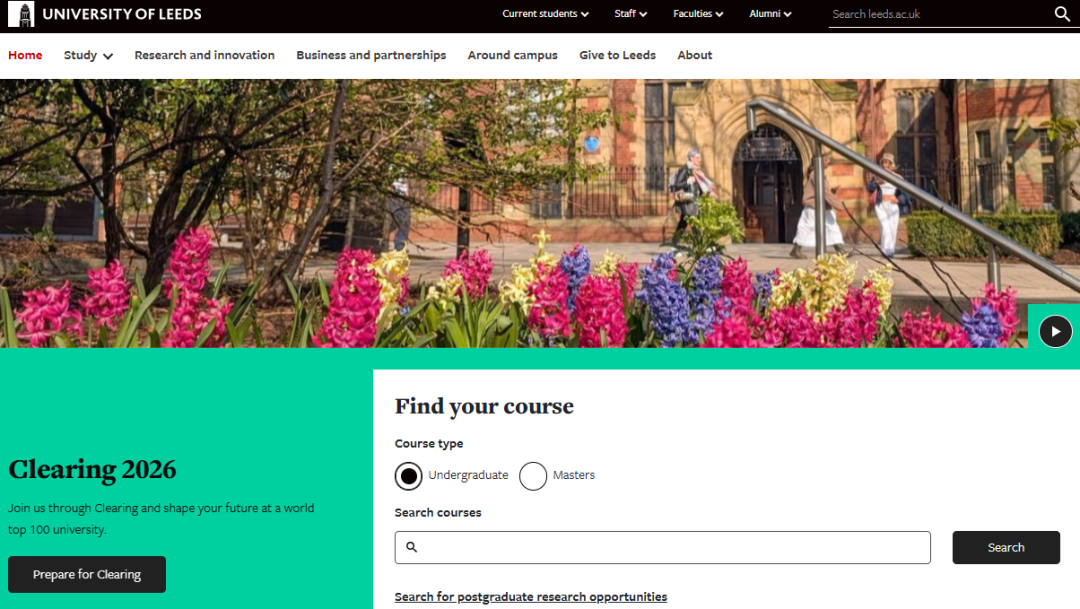This screenshot has width=1080, height=609.
Task: Expand the Current students dropdown
Action: click(x=545, y=14)
